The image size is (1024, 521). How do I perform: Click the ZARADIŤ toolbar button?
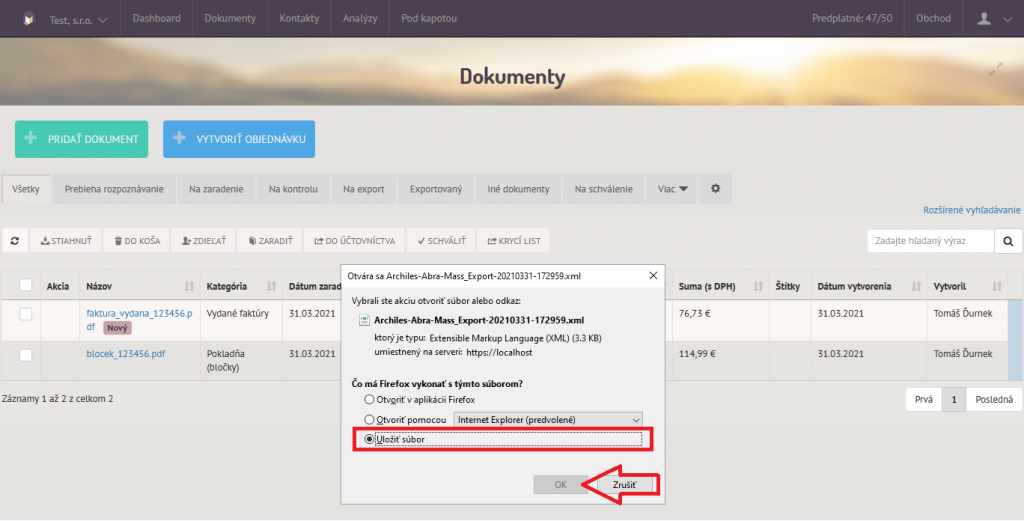[x=270, y=241]
